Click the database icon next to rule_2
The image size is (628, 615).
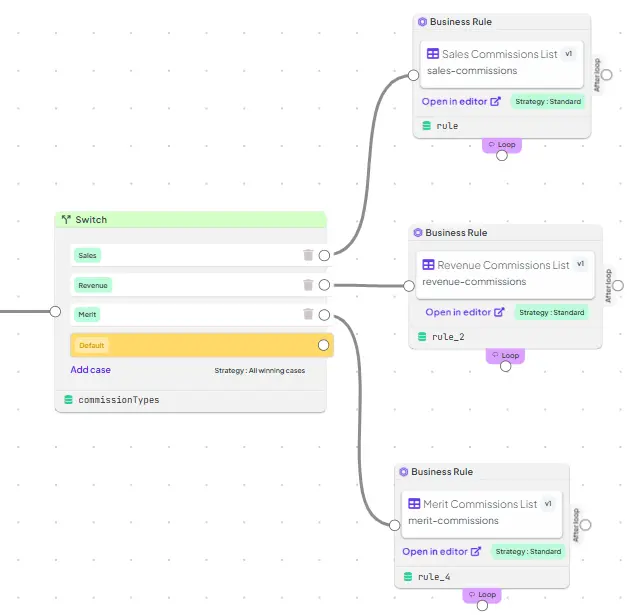click(x=422, y=336)
